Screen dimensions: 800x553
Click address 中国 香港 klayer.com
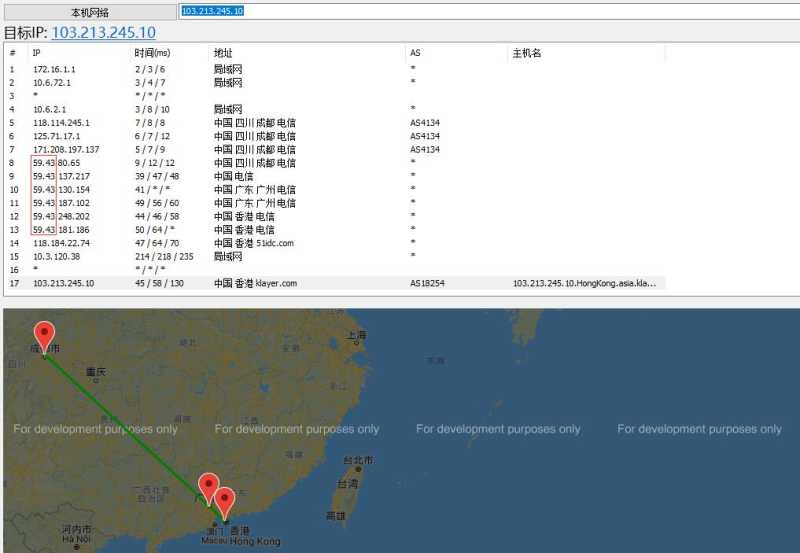[x=256, y=283]
